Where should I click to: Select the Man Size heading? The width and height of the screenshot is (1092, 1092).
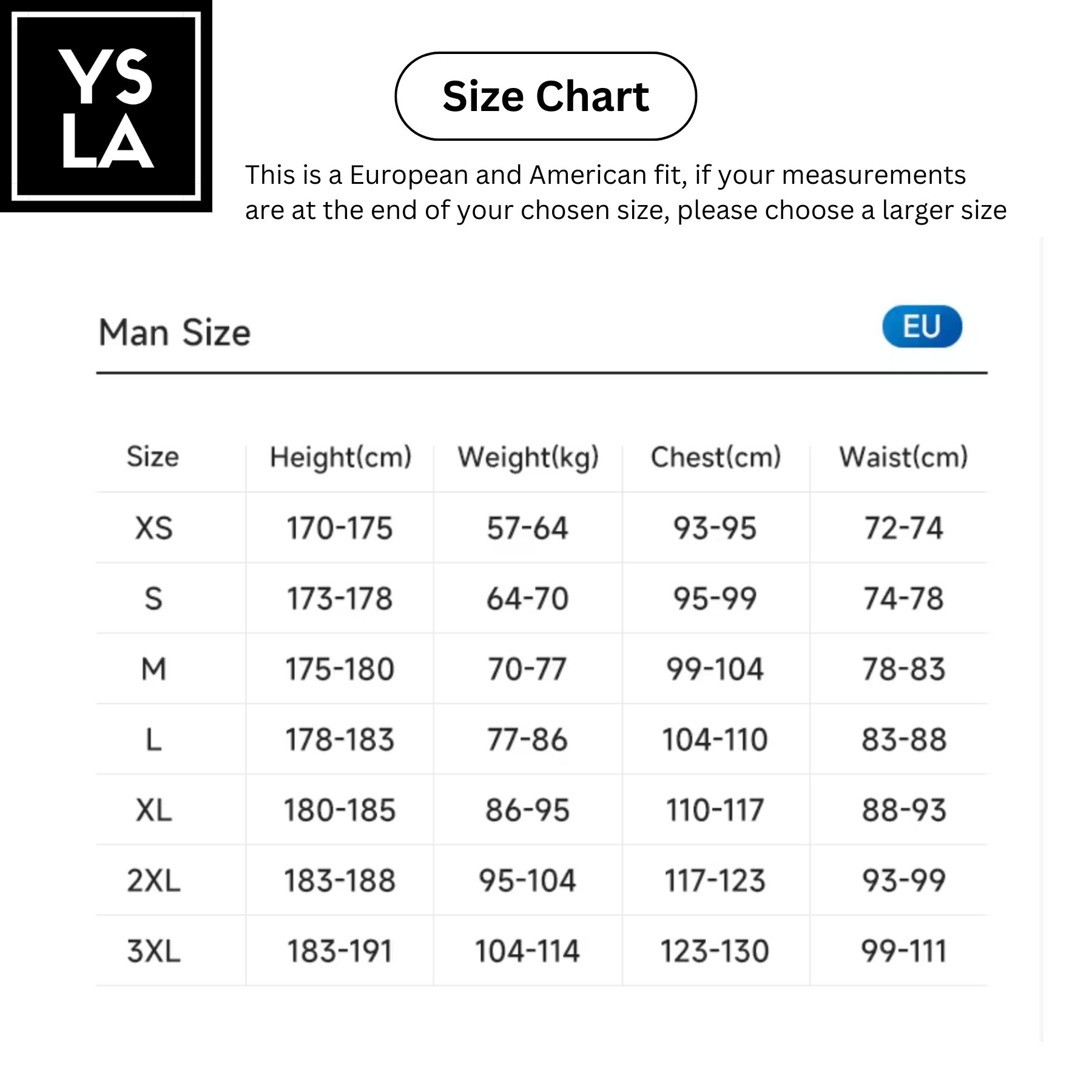point(175,332)
